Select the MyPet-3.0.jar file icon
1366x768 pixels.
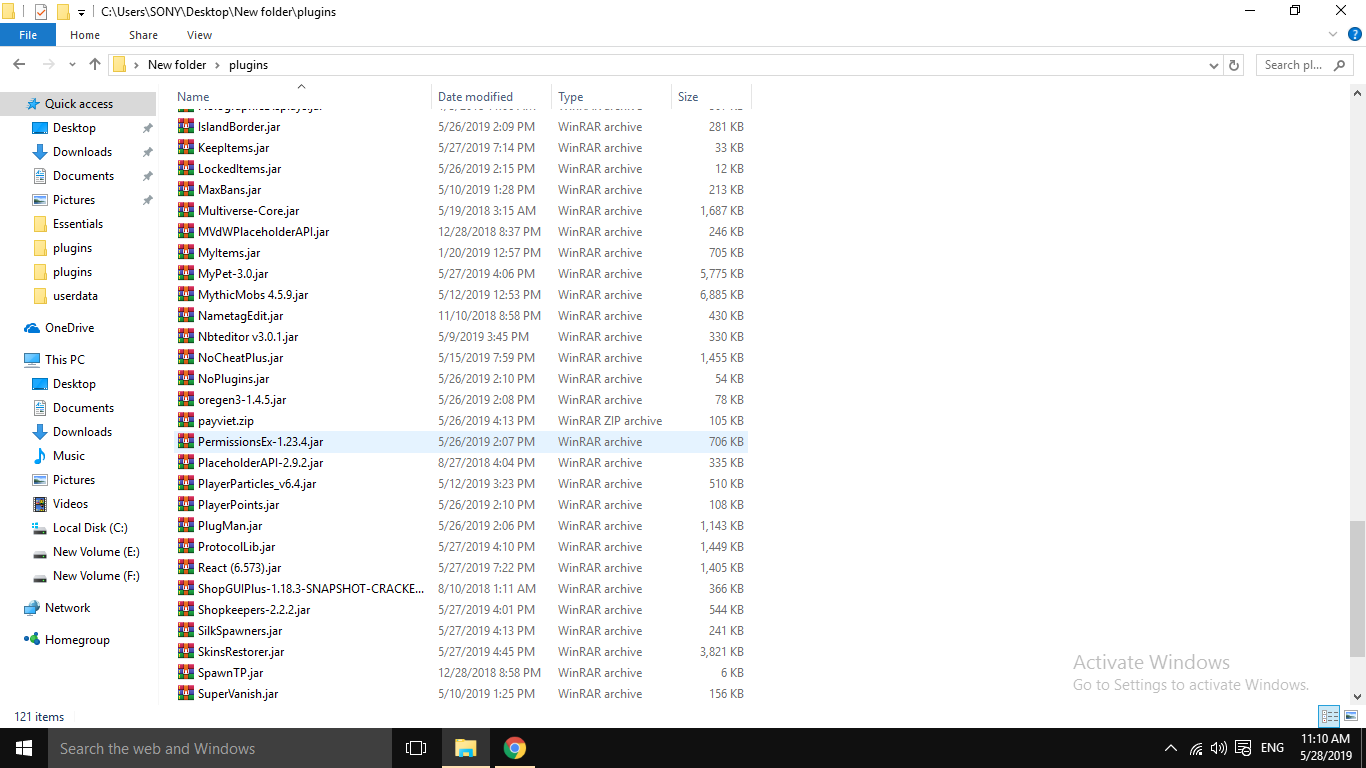(x=186, y=274)
